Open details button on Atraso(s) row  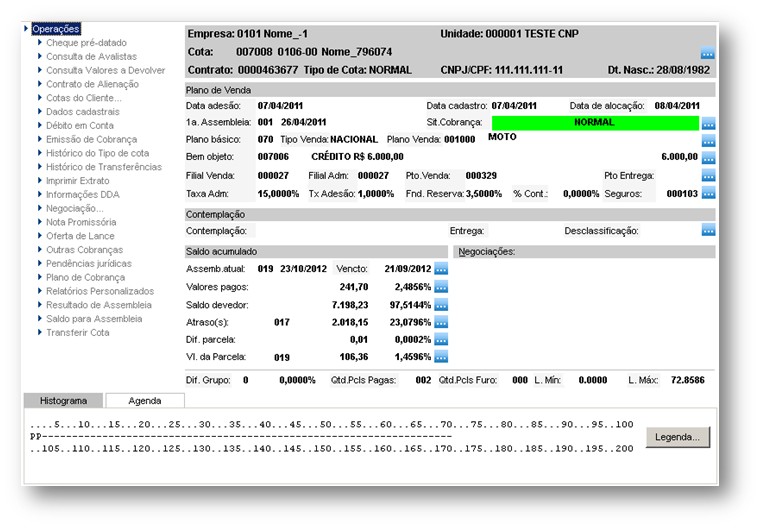pyautogui.click(x=441, y=322)
